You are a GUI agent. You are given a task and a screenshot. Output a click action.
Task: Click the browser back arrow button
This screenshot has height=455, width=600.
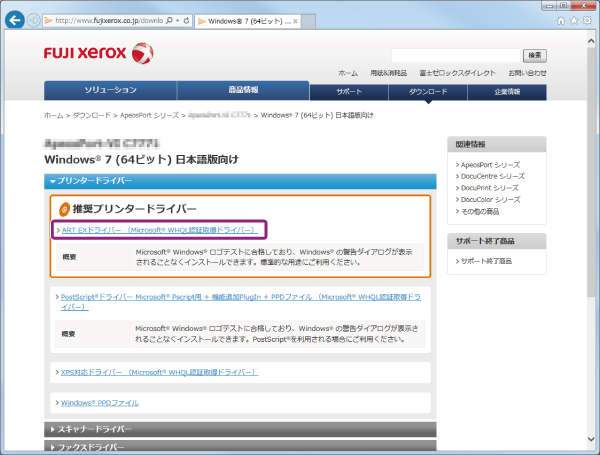16,19
